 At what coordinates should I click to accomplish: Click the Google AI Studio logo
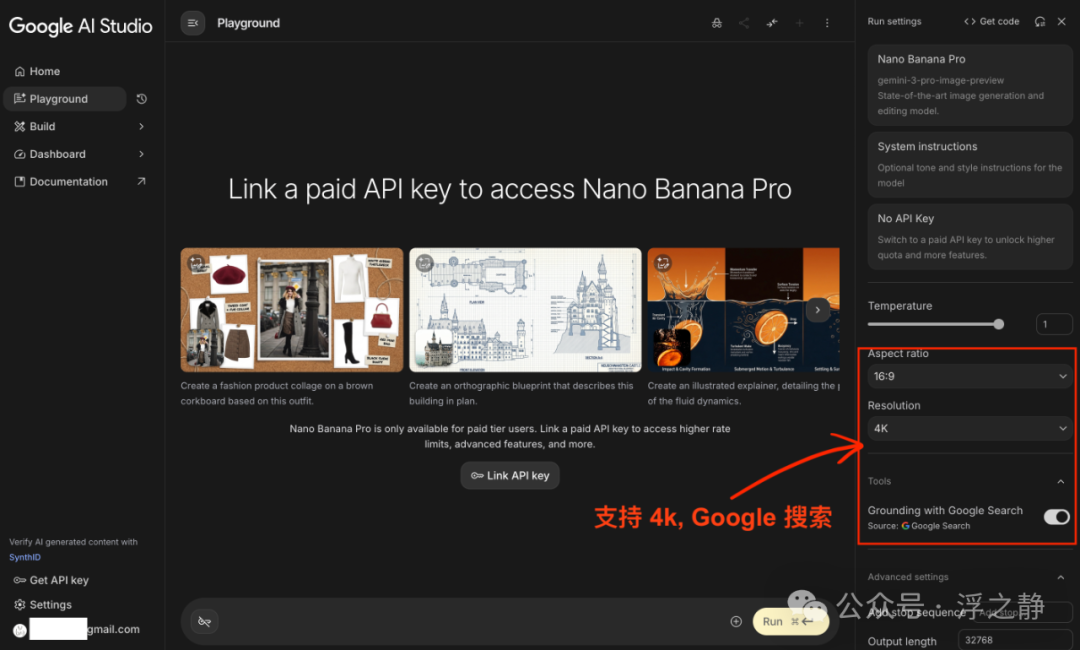[81, 26]
